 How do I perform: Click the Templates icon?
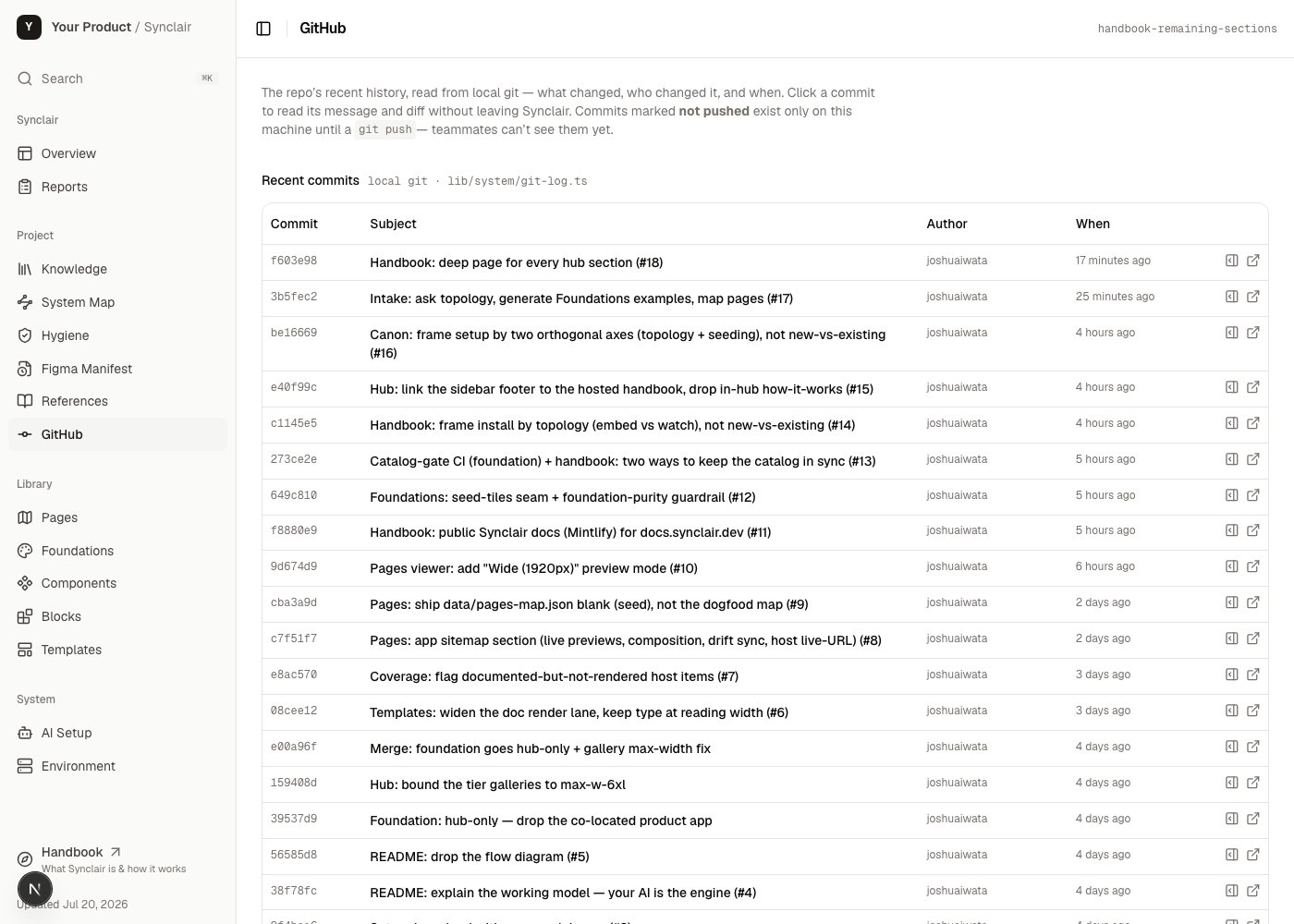tap(25, 650)
